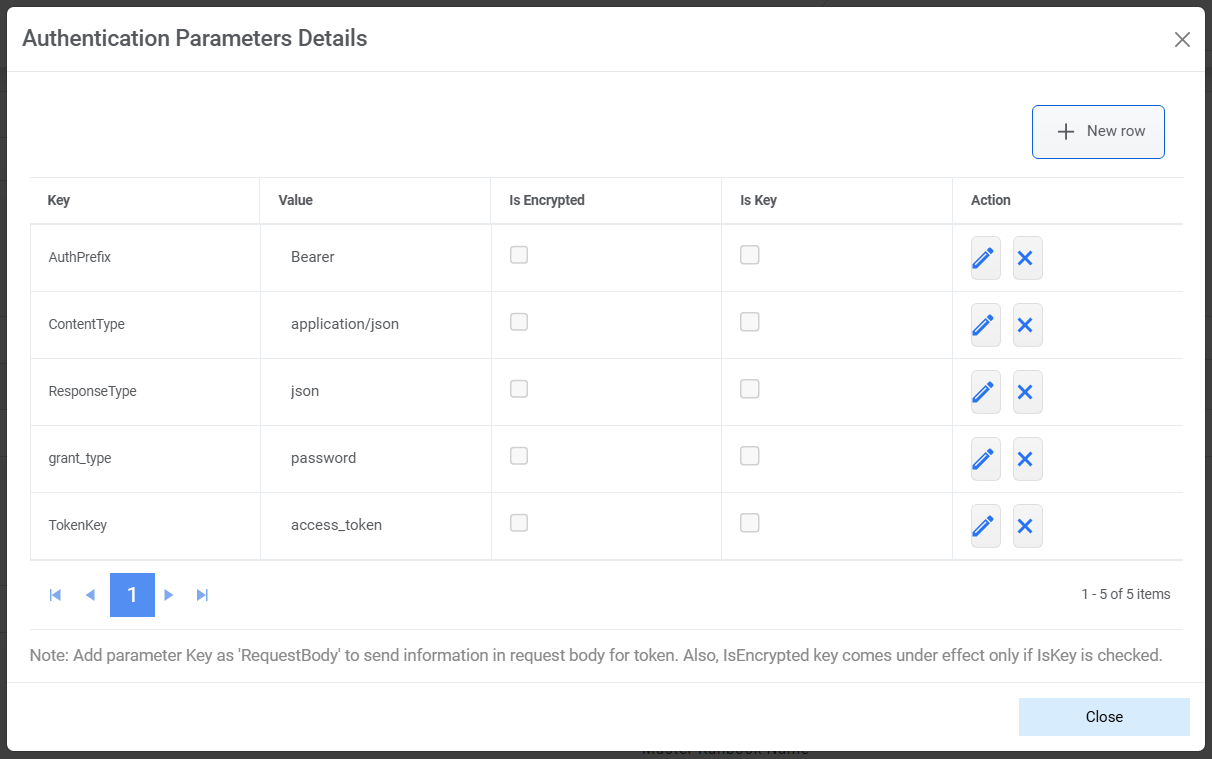Edit the AuthPrefix parameter row
1212x759 pixels.
coord(984,258)
